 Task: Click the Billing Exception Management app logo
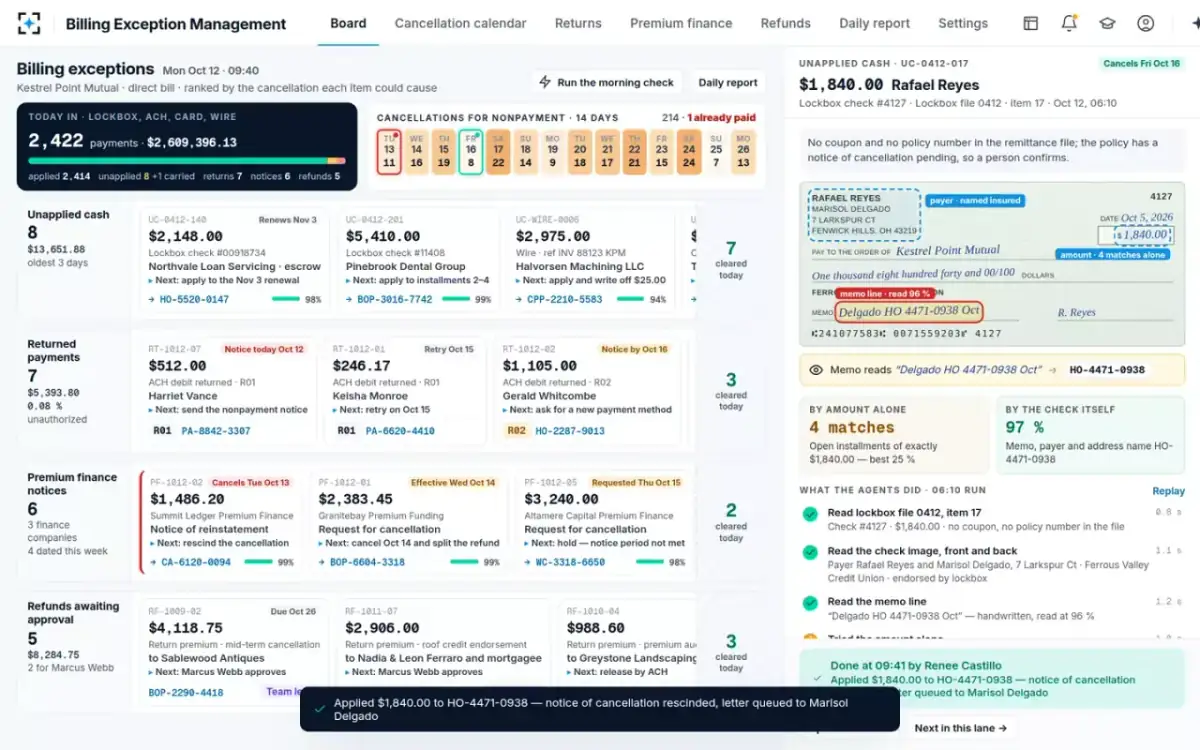(29, 23)
